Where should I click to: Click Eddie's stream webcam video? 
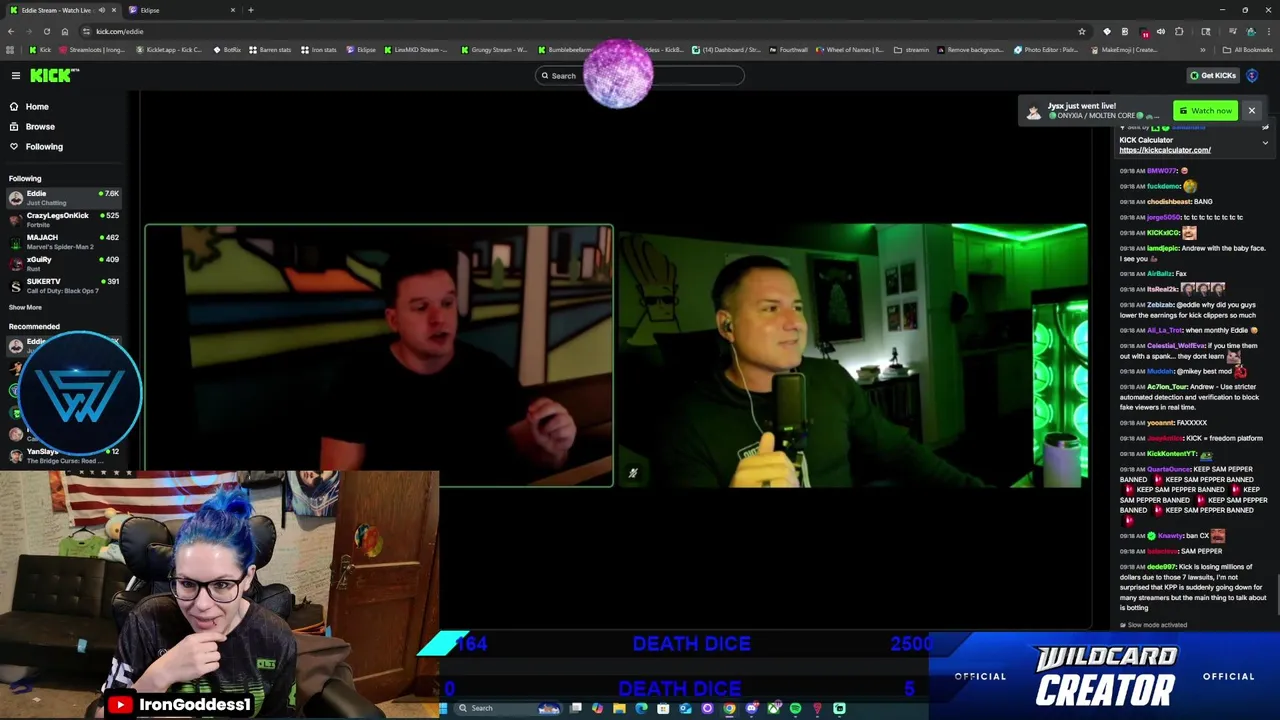click(852, 355)
